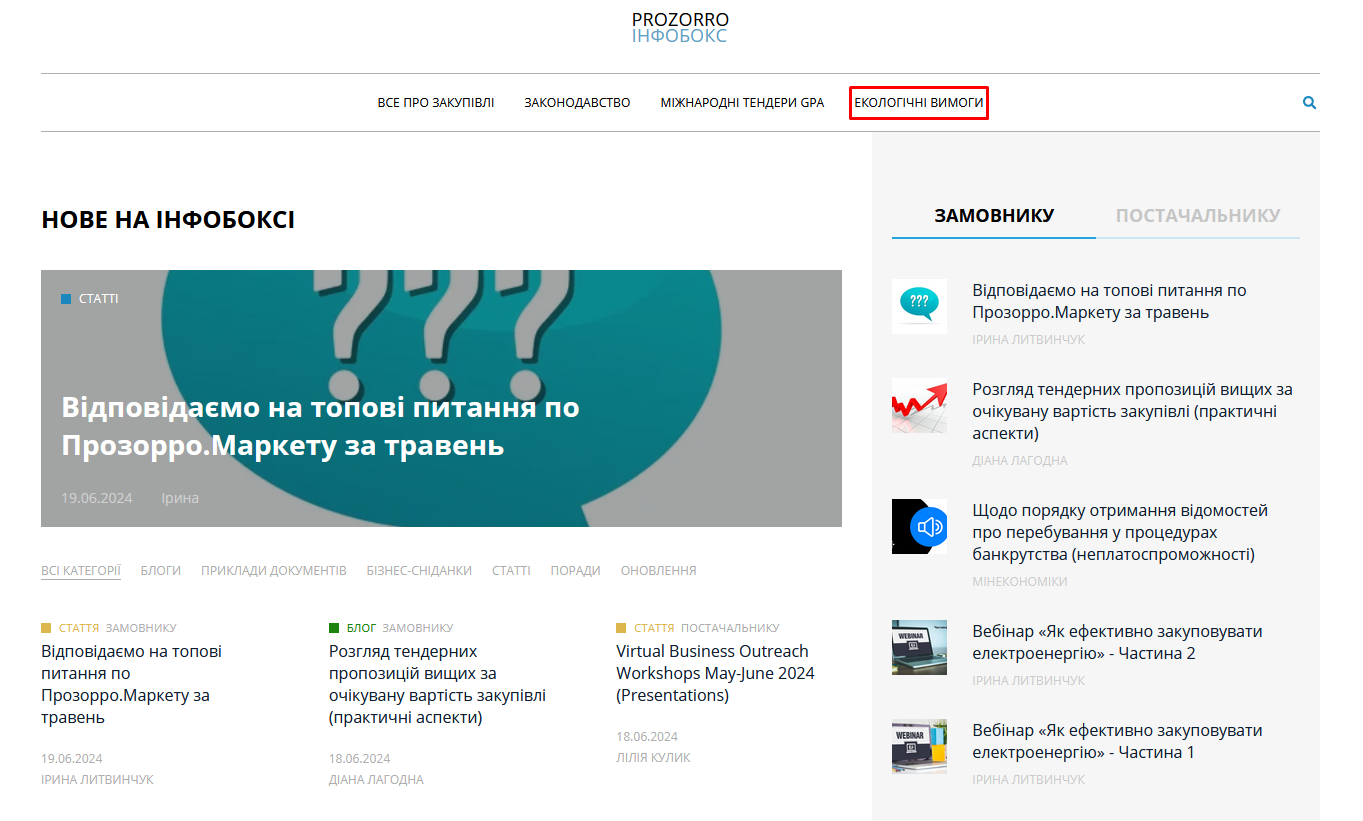Viewport: 1363px width, 821px height.
Task: Open sidebar link Відповідаємо на топові питання
Action: click(x=1109, y=301)
